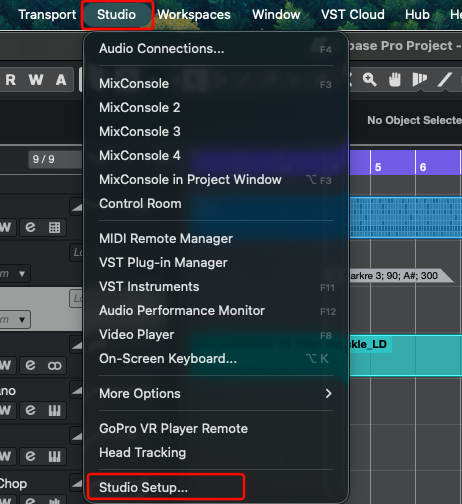Select the Line draw tool
Screen dimensions: 462x504
coord(445,80)
